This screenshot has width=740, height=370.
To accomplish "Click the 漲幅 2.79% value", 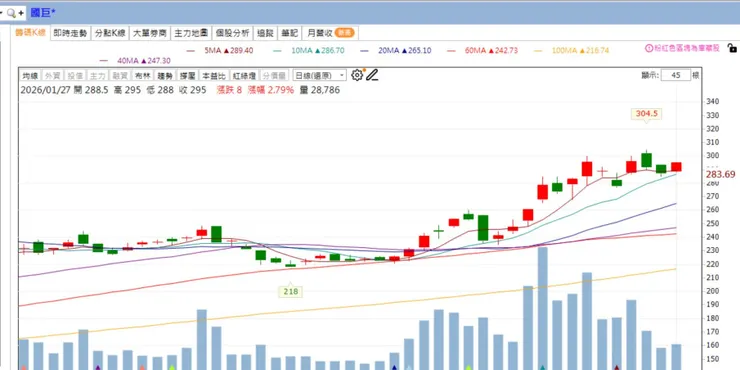I will click(x=271, y=90).
